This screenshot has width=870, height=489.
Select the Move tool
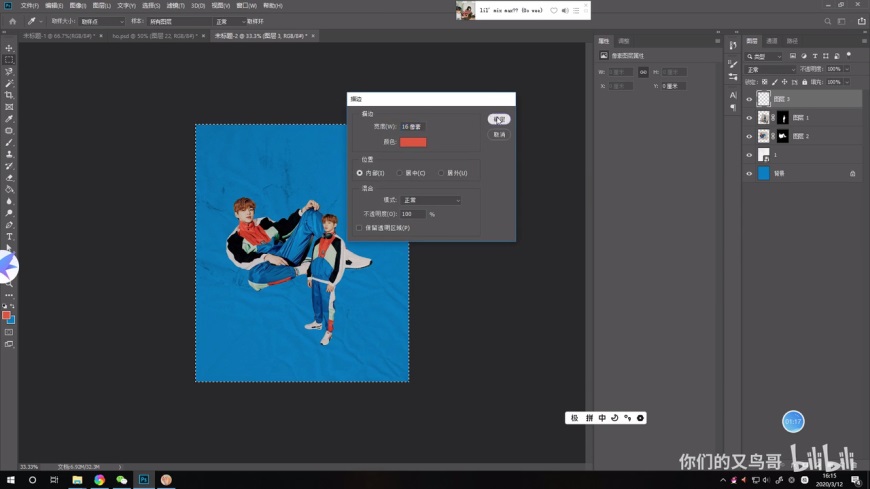[x=9, y=48]
